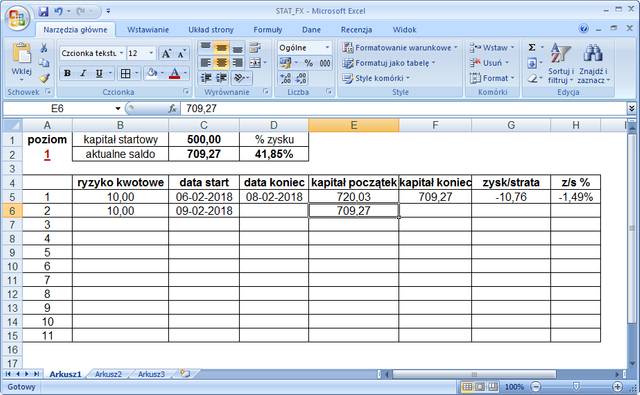
Task: Open the Formuły tab
Action: [x=267, y=30]
